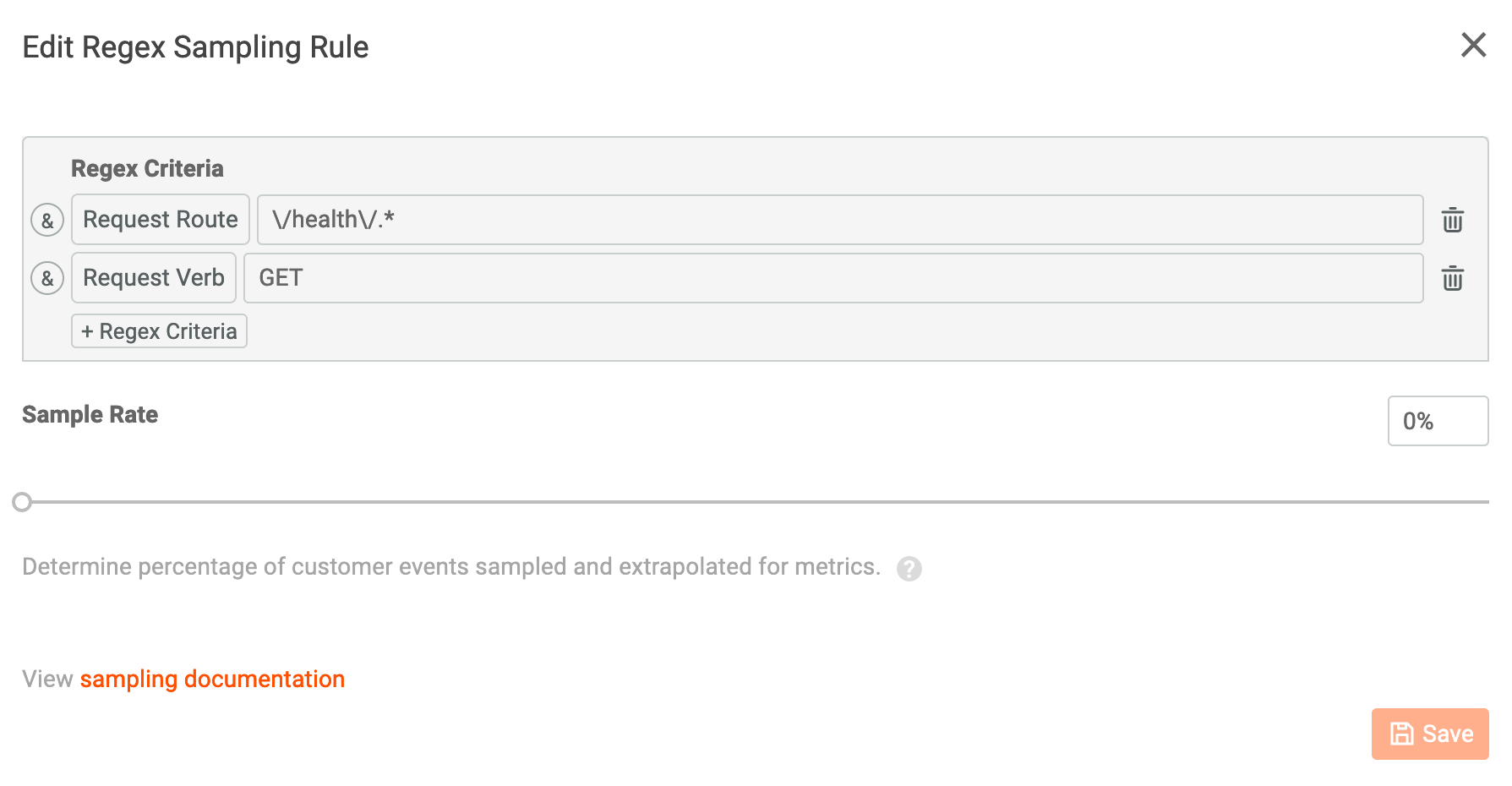Open the Request Verb criteria selector
This screenshot has width=1512, height=786.
(153, 277)
